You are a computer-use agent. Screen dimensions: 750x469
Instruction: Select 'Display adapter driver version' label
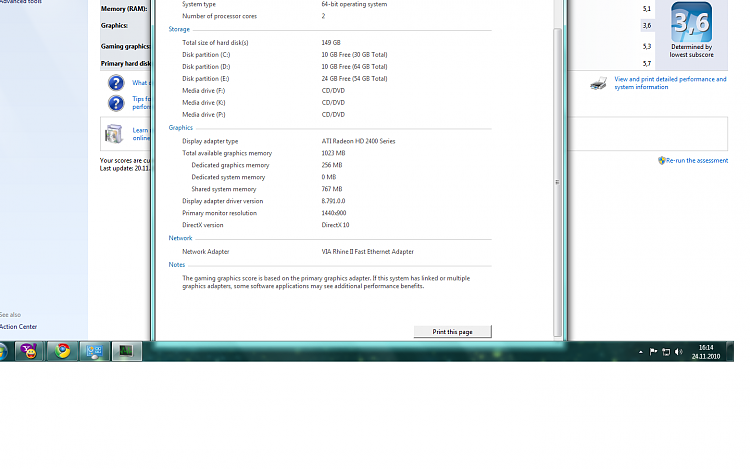click(x=222, y=201)
